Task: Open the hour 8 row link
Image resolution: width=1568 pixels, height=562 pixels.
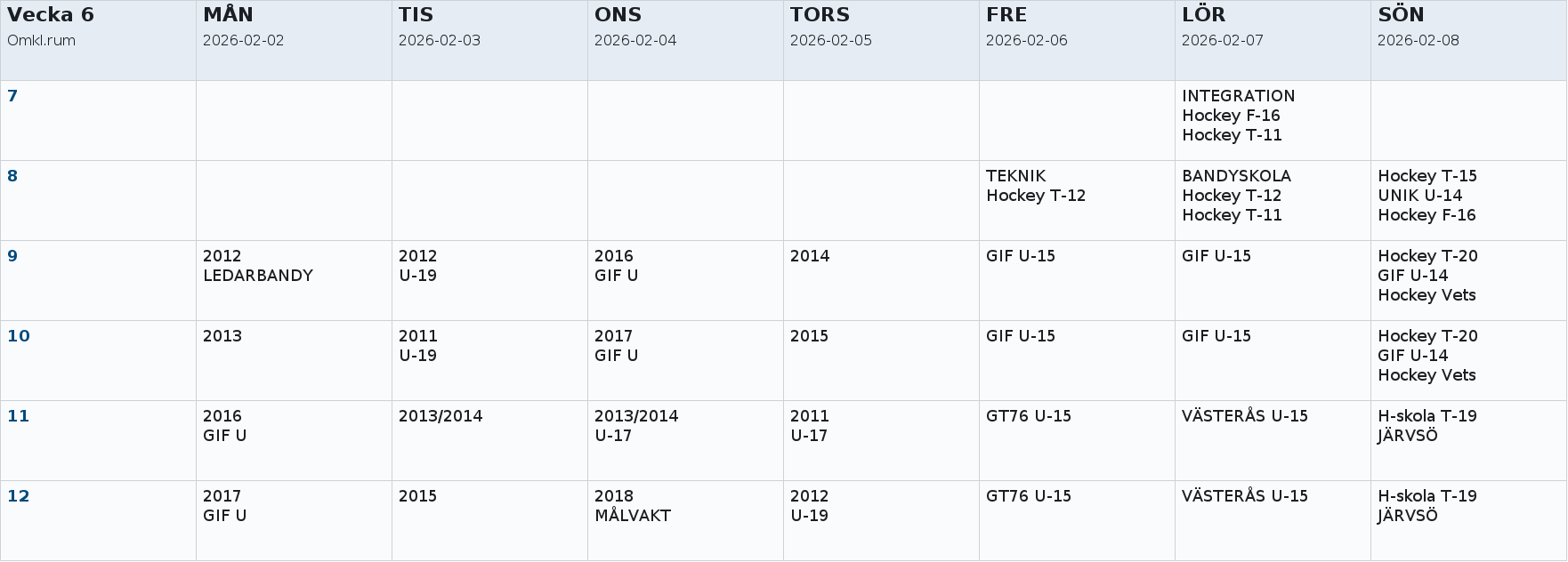Action: click(x=12, y=176)
